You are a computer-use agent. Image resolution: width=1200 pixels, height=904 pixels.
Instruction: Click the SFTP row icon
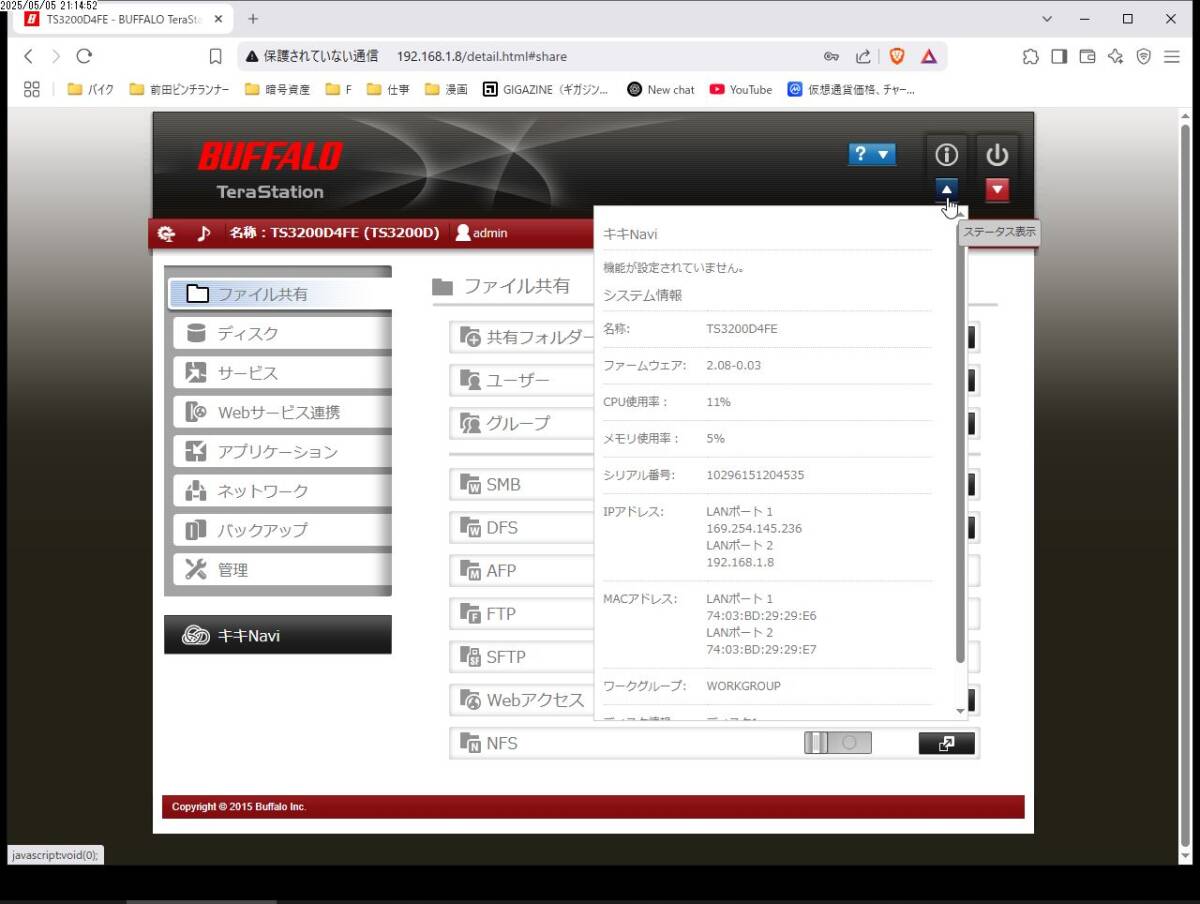coord(470,657)
